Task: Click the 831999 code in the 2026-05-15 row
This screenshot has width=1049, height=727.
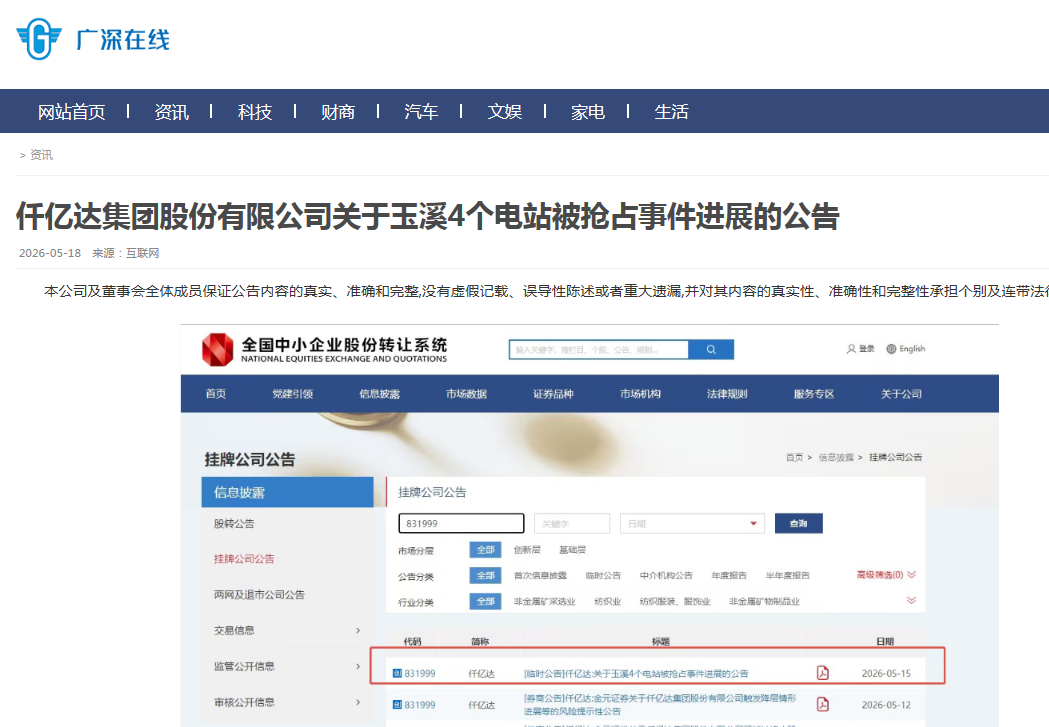Action: (420, 673)
